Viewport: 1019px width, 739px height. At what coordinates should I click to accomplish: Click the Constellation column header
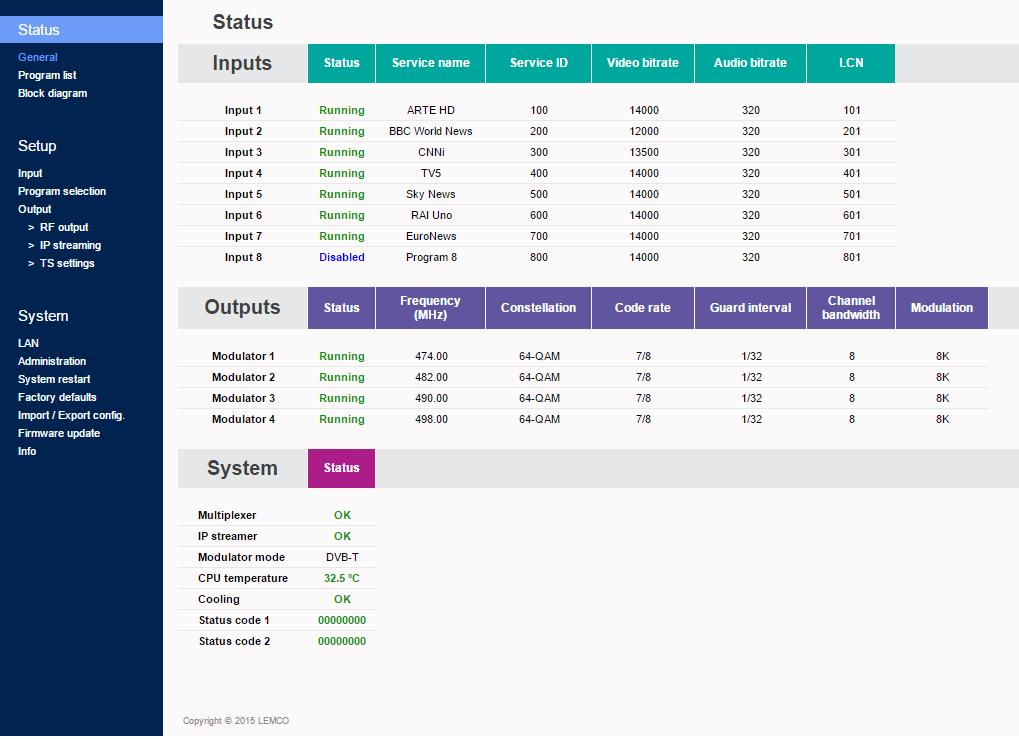point(539,308)
